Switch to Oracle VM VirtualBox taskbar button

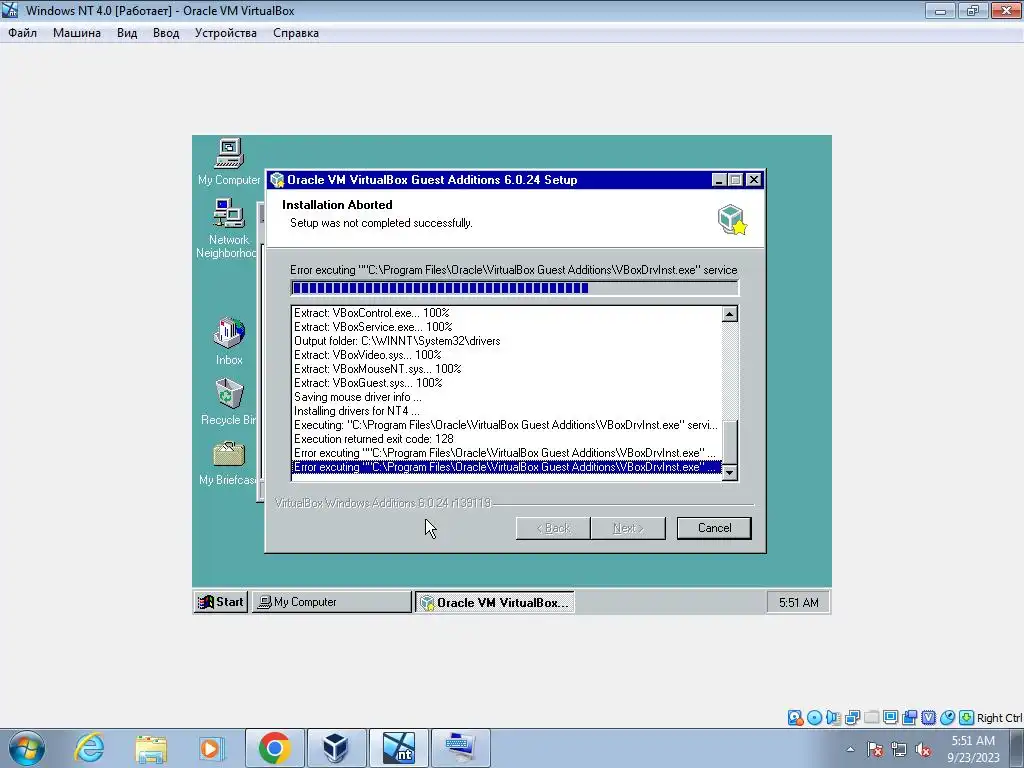tap(494, 602)
